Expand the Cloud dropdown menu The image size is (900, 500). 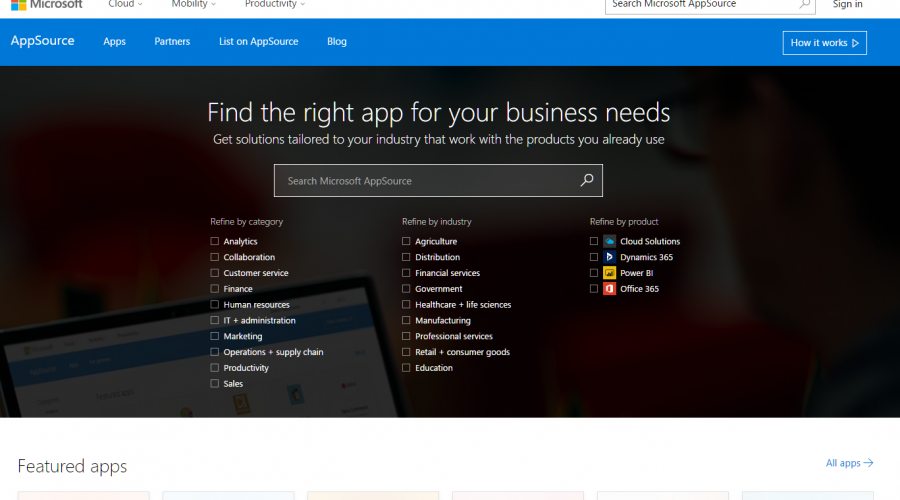[x=125, y=4]
